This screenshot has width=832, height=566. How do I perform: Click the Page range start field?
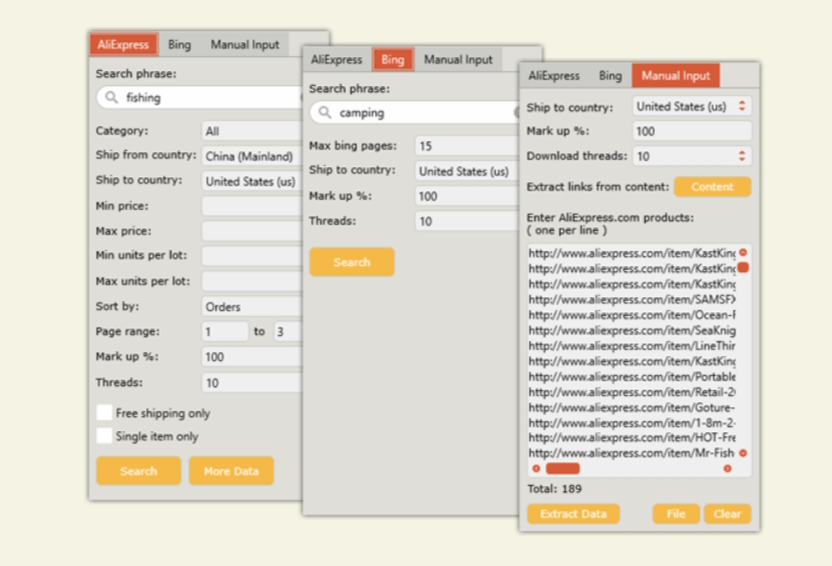click(225, 332)
